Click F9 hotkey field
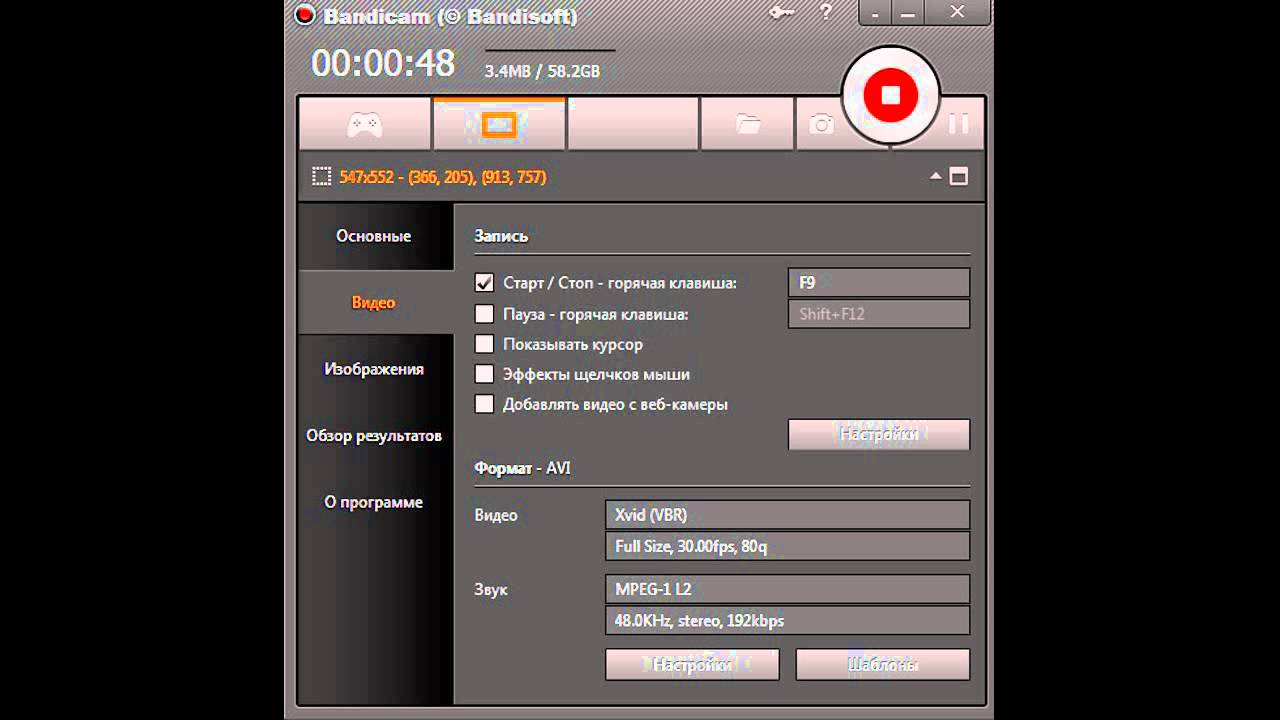Screen dimensions: 1280x720 (x=879, y=283)
